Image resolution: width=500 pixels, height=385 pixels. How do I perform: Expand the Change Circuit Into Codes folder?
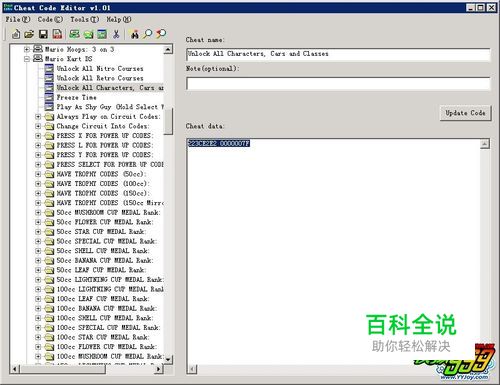tap(38, 126)
